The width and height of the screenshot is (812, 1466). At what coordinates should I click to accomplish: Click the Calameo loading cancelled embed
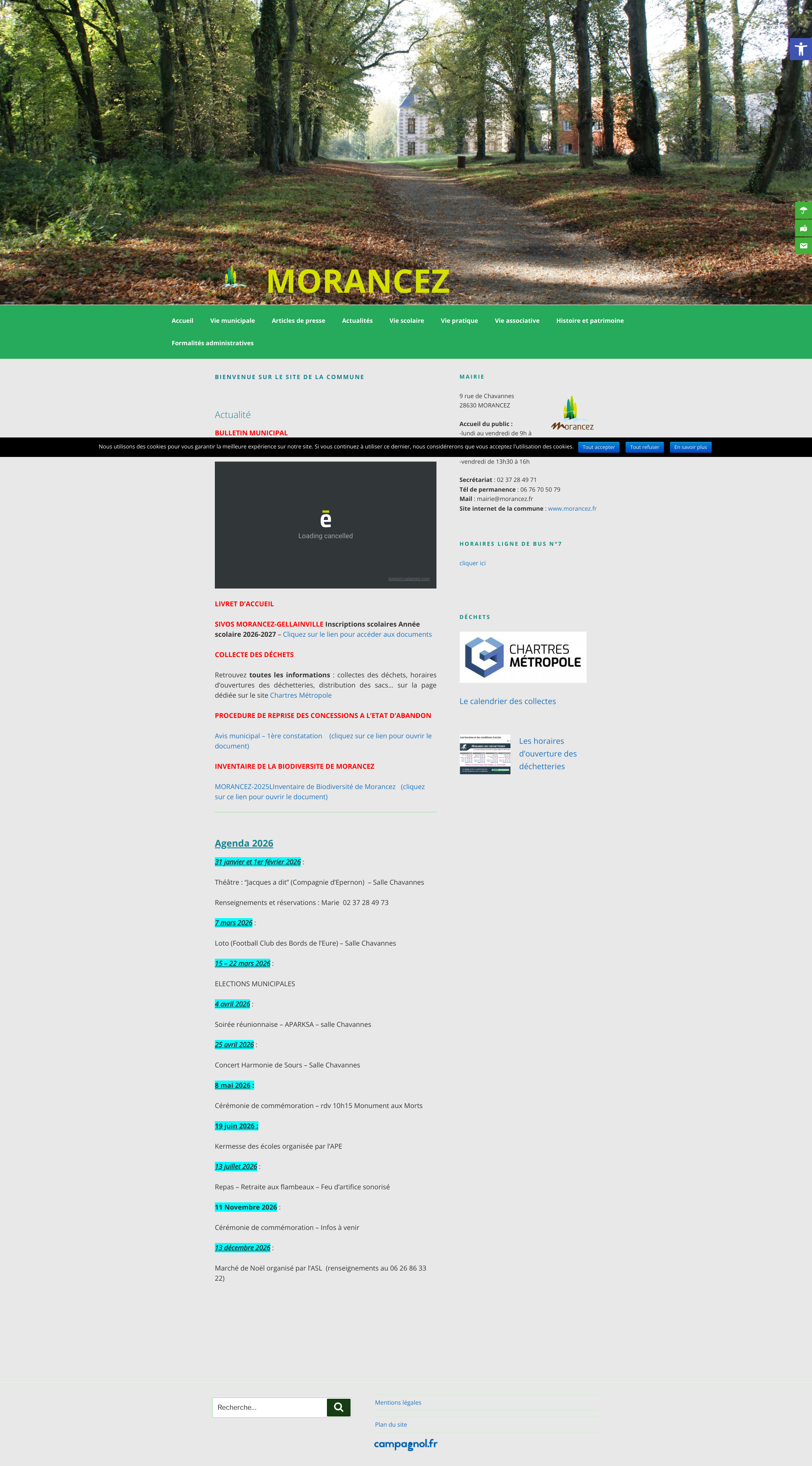[326, 525]
